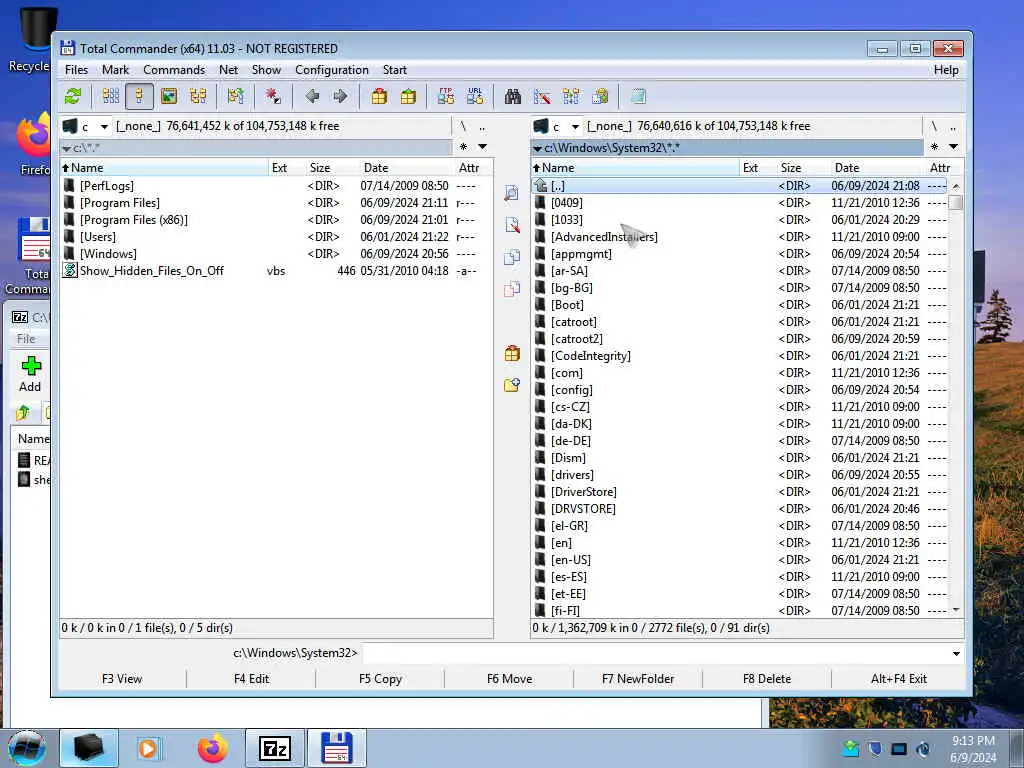
Task: Go to root with left panel backslash button
Action: pos(463,126)
